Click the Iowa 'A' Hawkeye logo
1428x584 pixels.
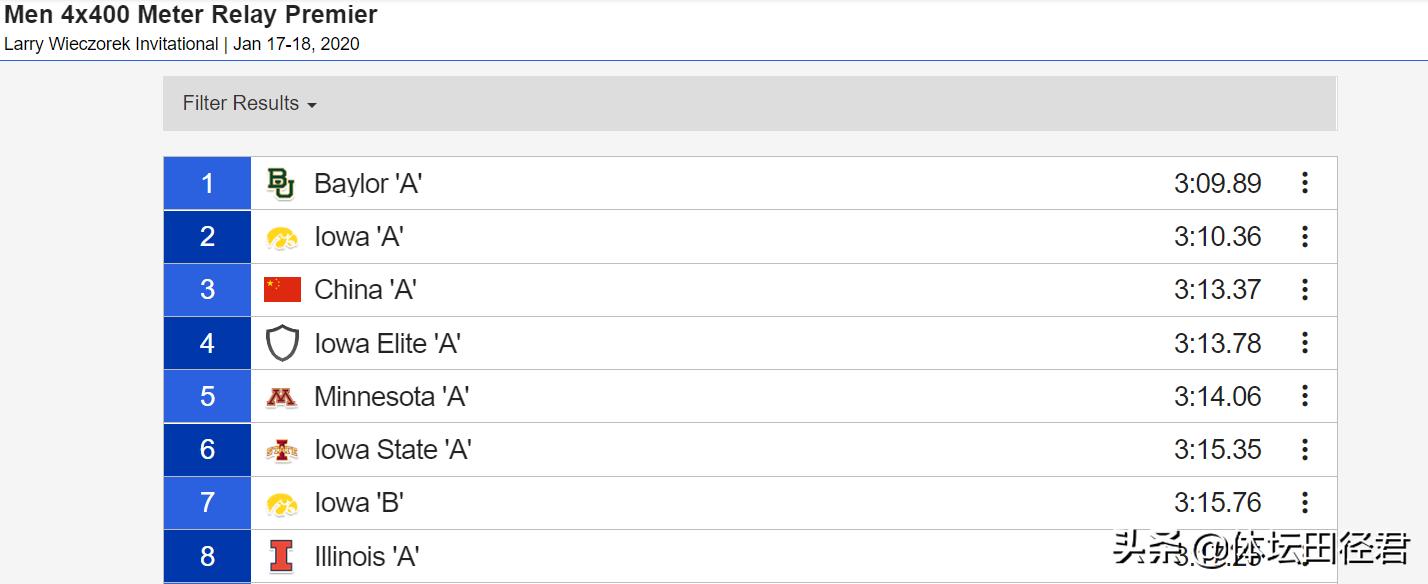click(282, 238)
